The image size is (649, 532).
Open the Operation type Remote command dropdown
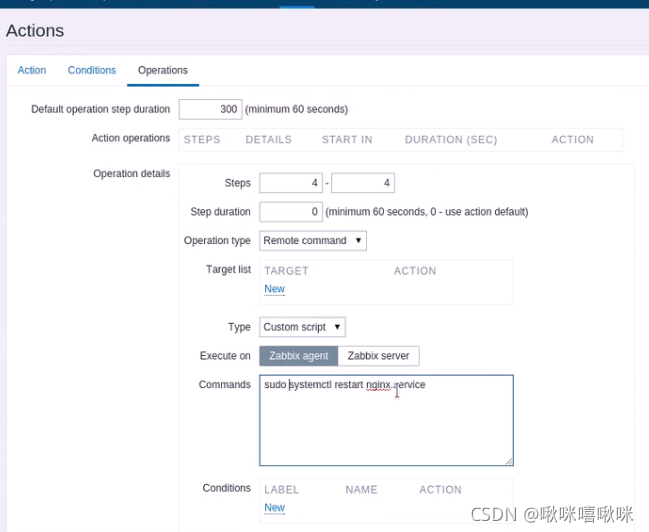313,241
